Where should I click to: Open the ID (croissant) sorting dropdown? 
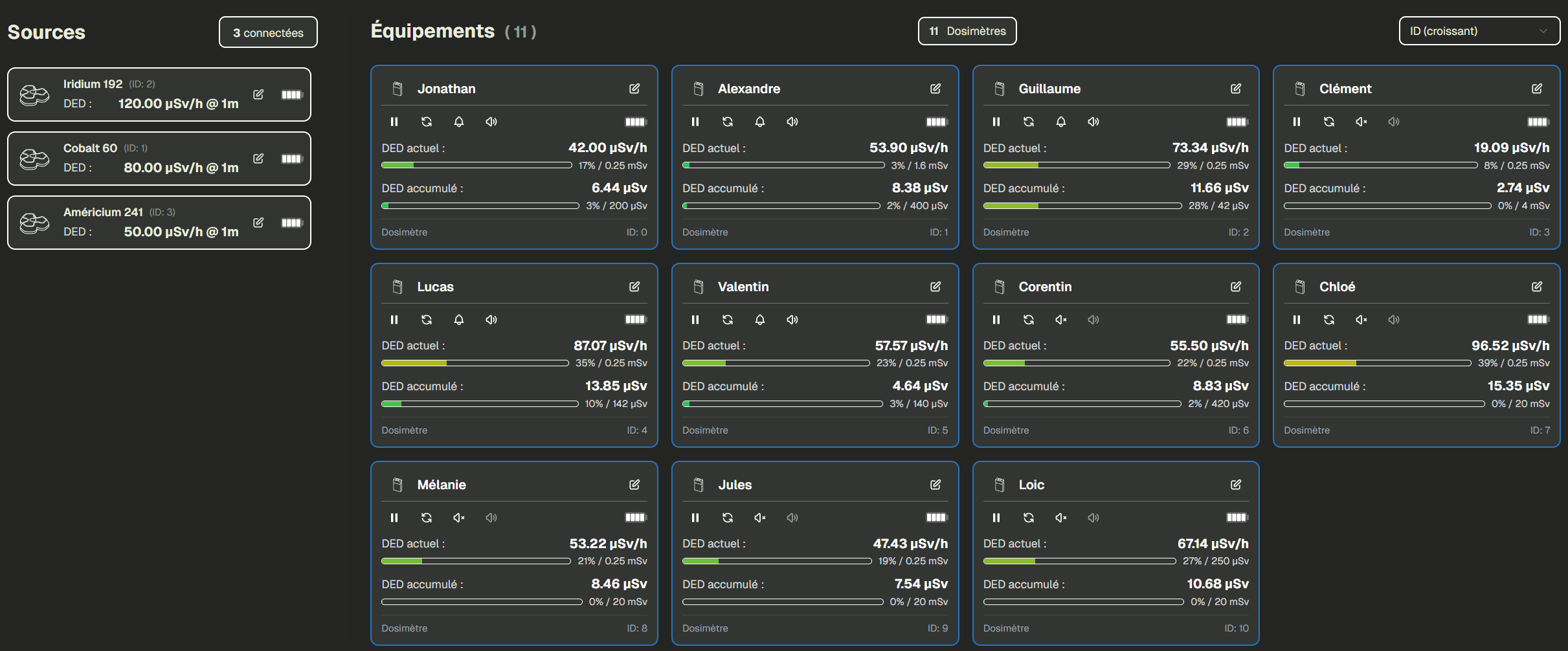point(1479,30)
